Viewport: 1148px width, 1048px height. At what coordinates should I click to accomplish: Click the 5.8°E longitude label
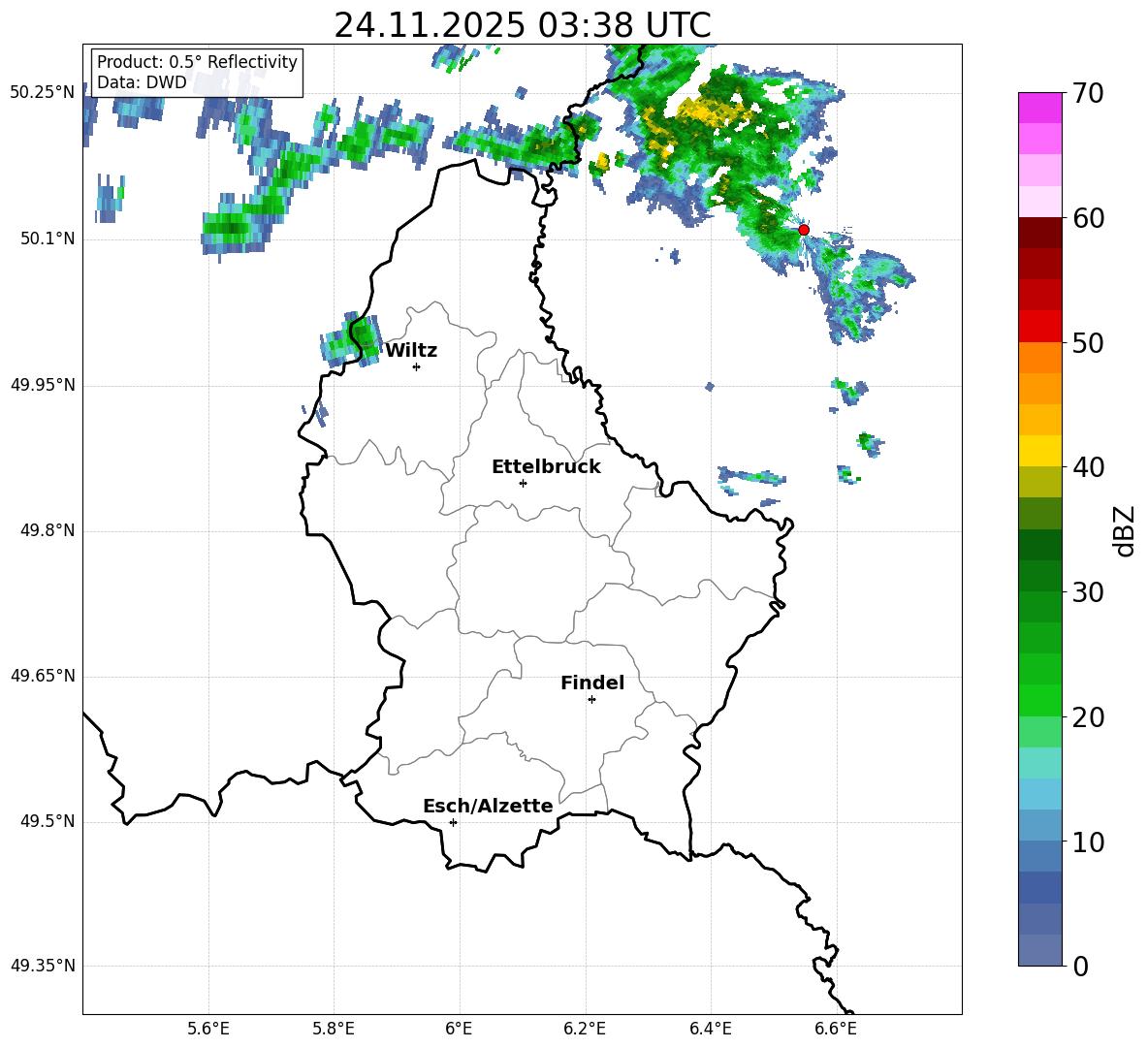pos(334,1029)
